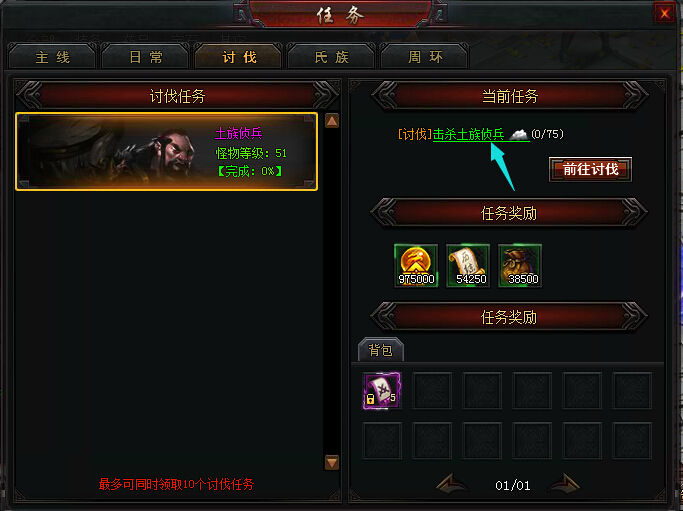Select the 讨伐 tab

pyautogui.click(x=239, y=57)
